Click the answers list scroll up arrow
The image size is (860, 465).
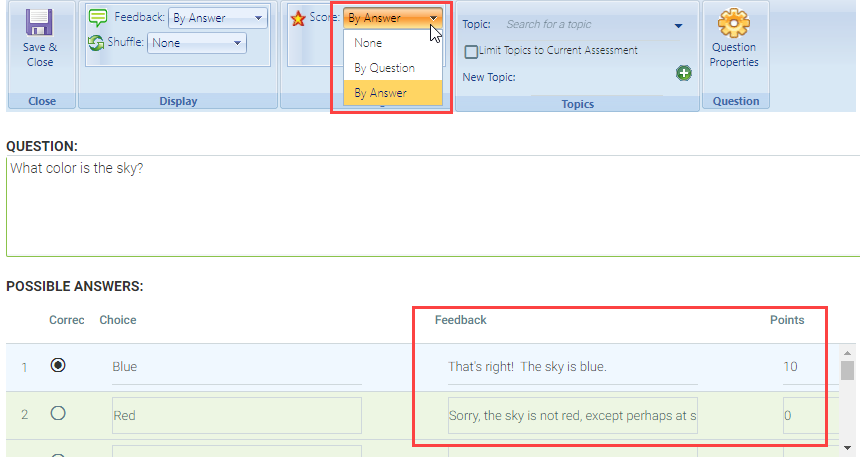click(x=847, y=353)
